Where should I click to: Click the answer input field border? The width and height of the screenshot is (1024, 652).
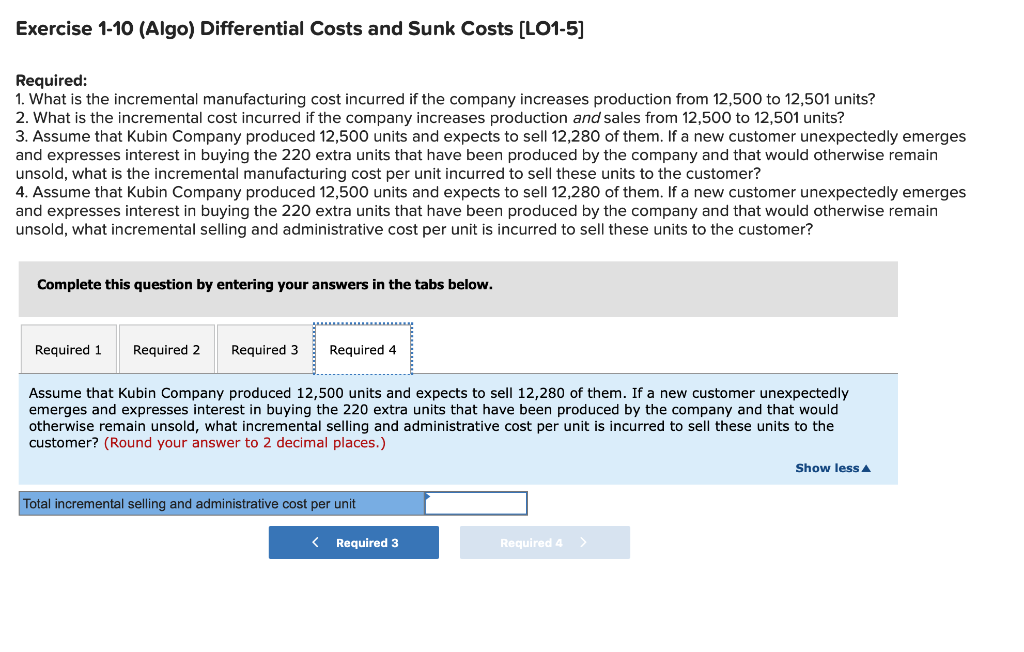click(x=476, y=493)
